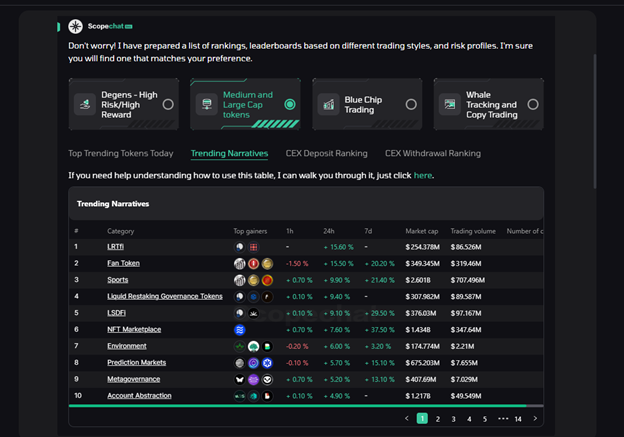Open the LRTfi category link
The width and height of the screenshot is (624, 437).
pyautogui.click(x=115, y=247)
